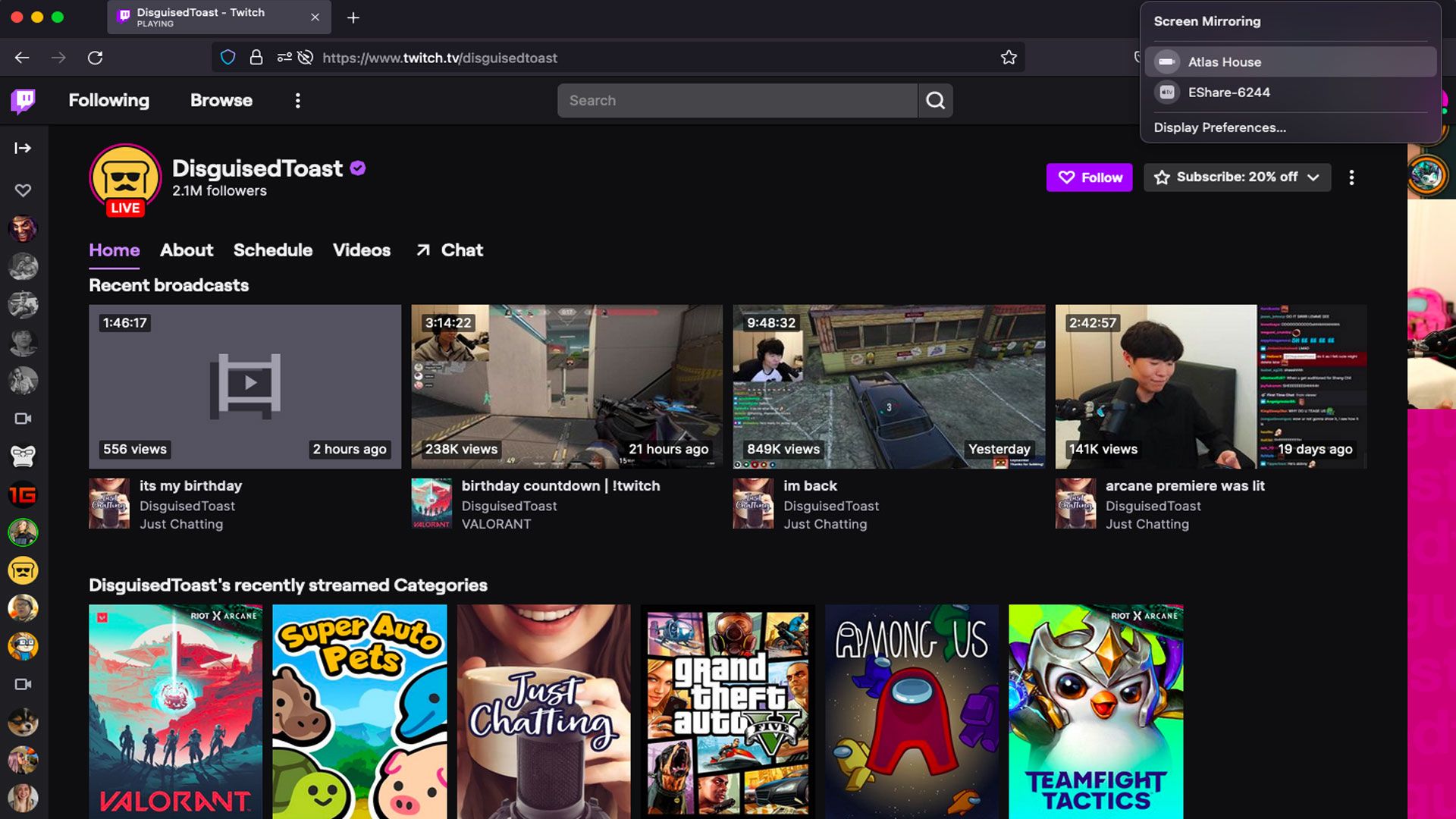Bookmark this page with the star icon
The image size is (1456, 819).
1008,58
